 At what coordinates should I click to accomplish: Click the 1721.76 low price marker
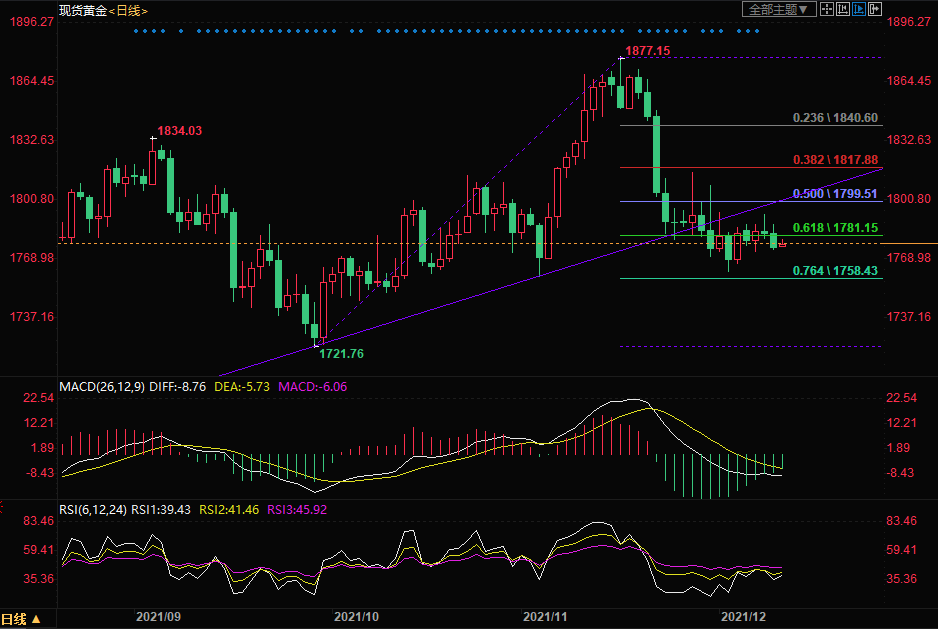(341, 354)
